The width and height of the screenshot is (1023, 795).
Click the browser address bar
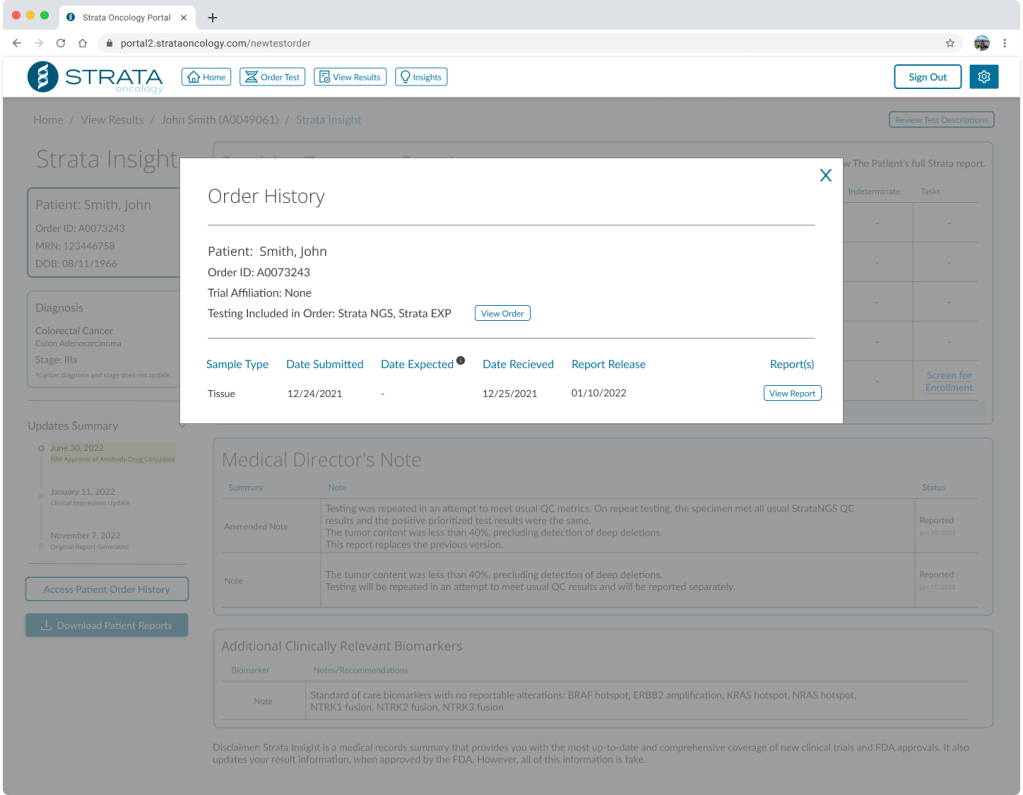click(500, 43)
